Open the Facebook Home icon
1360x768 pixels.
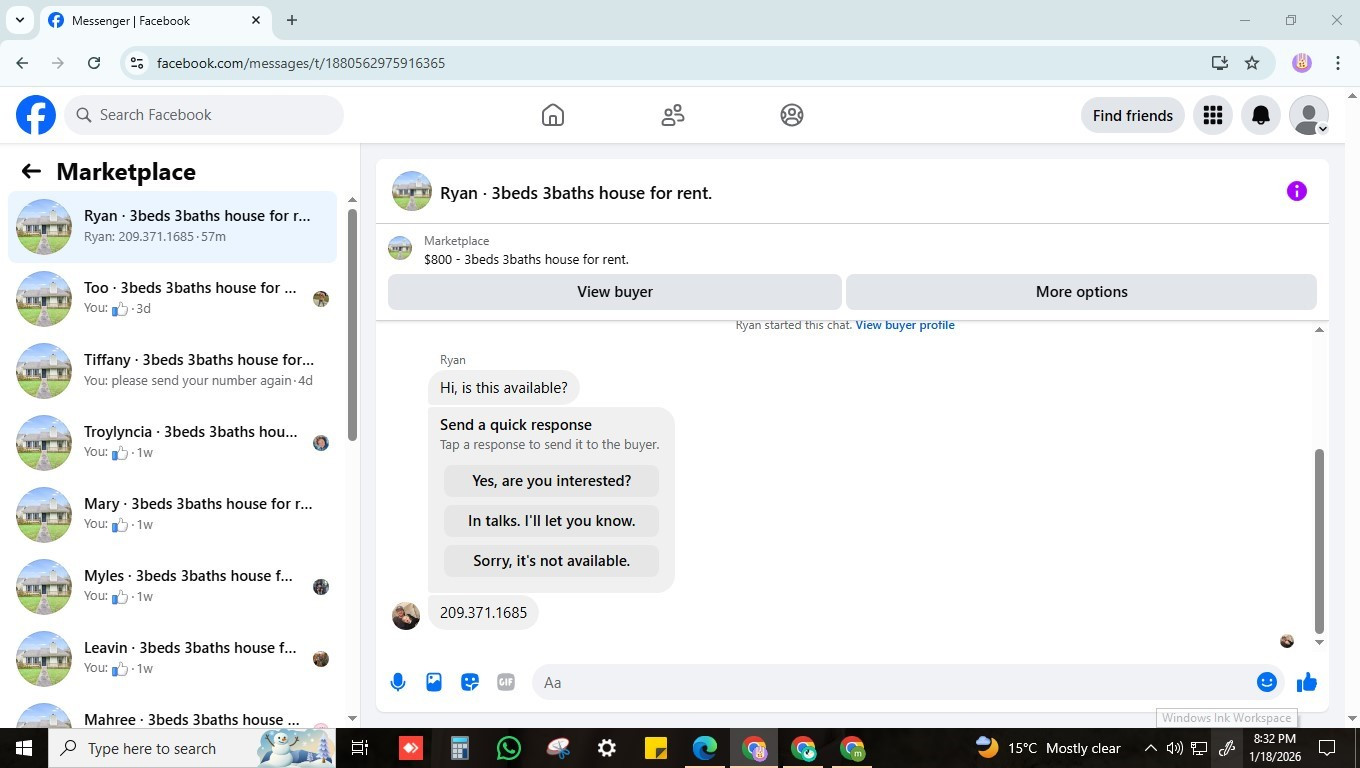553,115
